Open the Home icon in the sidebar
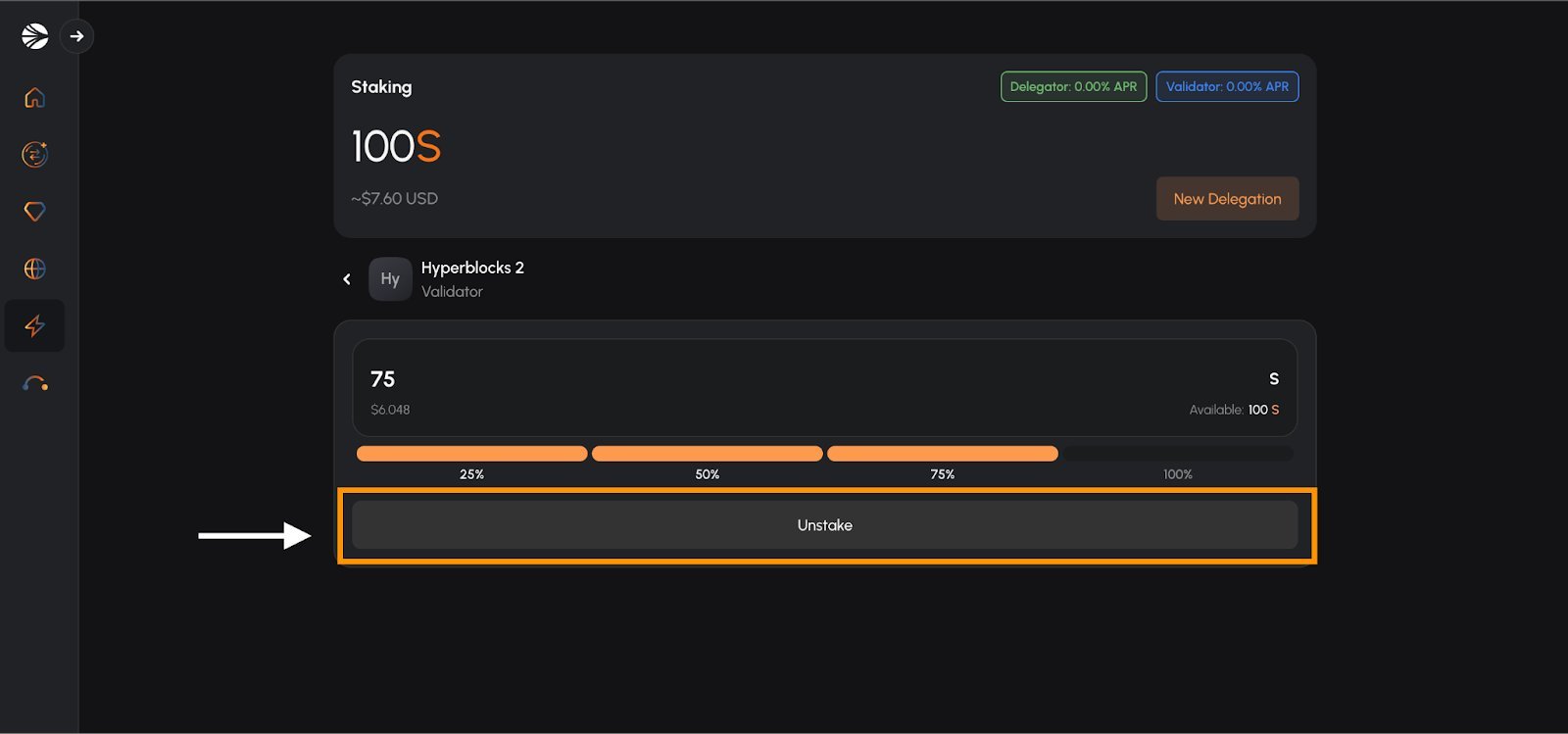The width and height of the screenshot is (1568, 734). (x=34, y=98)
